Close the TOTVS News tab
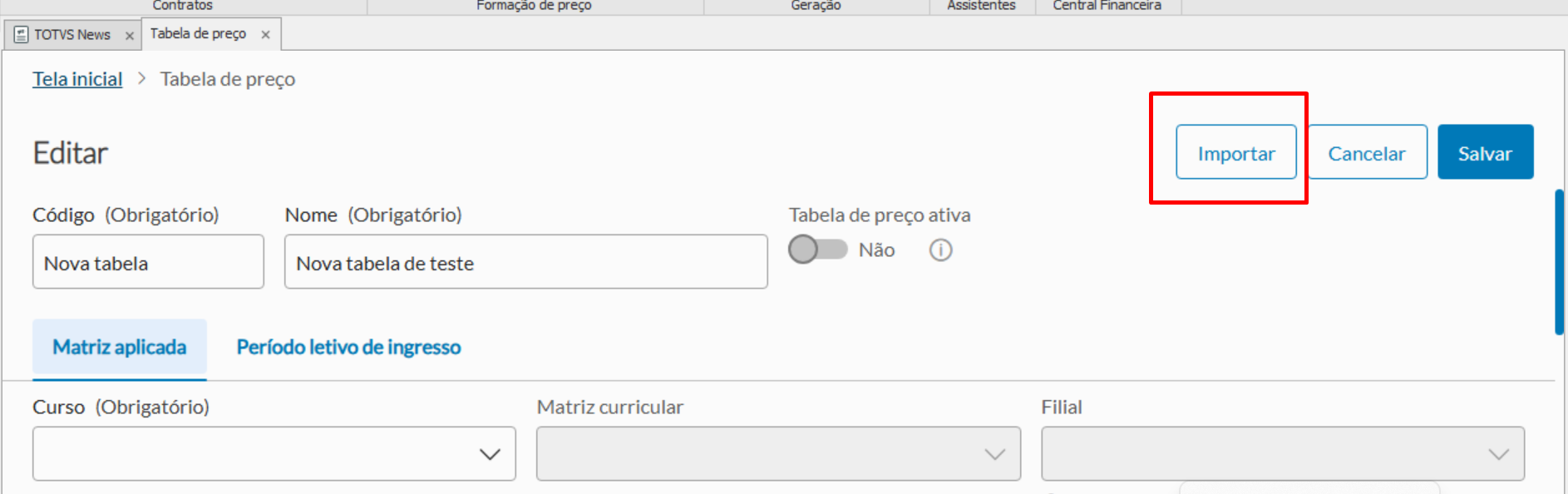The image size is (1568, 494). [130, 36]
